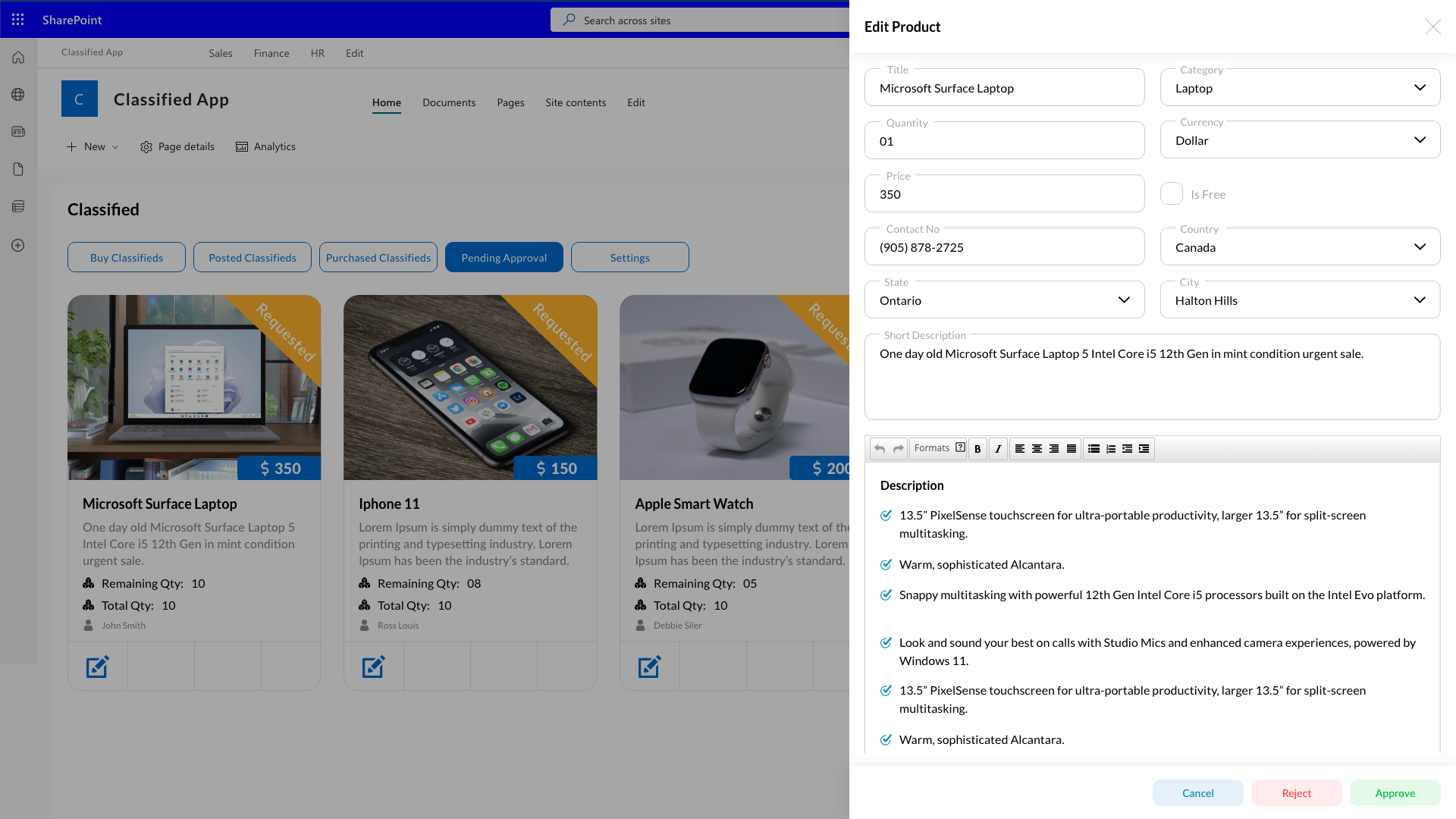Click into the Price input field
This screenshot has width=1456, height=819.
pyautogui.click(x=1004, y=193)
